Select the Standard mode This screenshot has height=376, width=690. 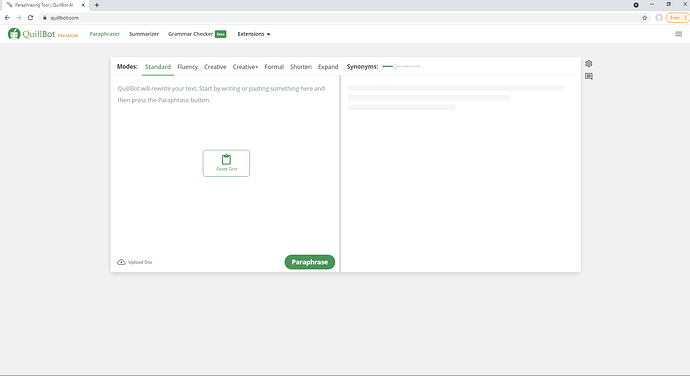coord(158,66)
